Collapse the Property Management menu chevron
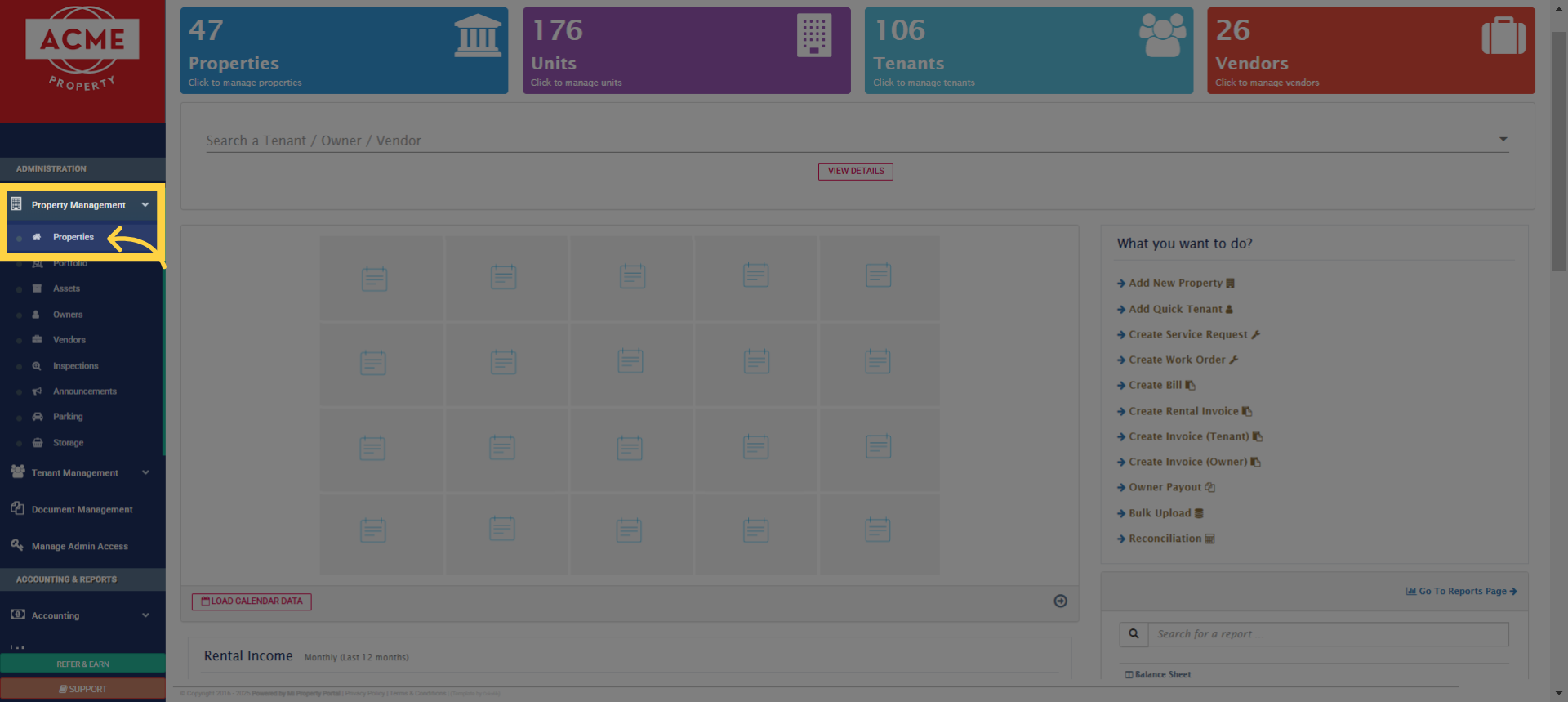The width and height of the screenshot is (1568, 702). click(x=145, y=205)
